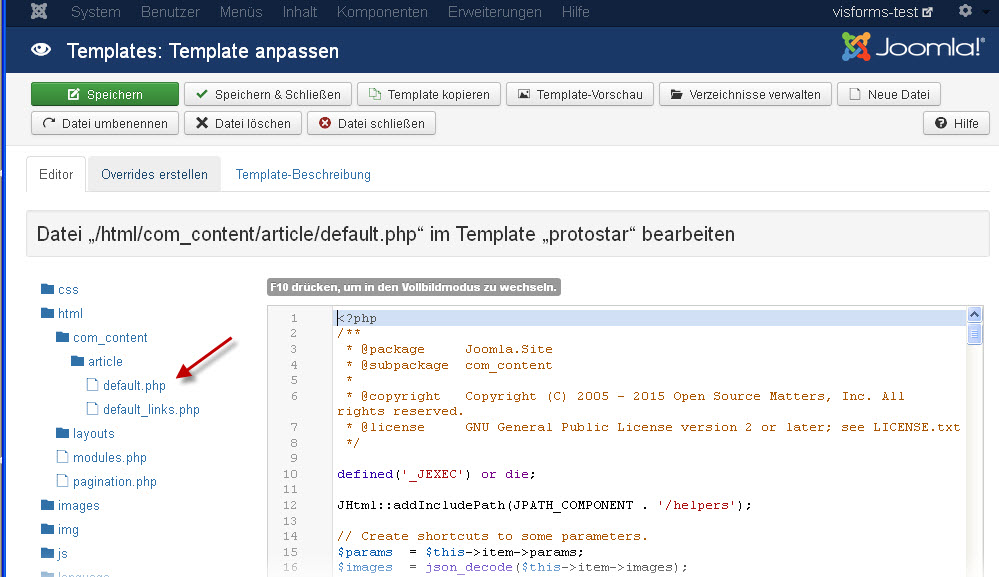The width and height of the screenshot is (999, 577).
Task: Expand the img folder
Action: (68, 530)
